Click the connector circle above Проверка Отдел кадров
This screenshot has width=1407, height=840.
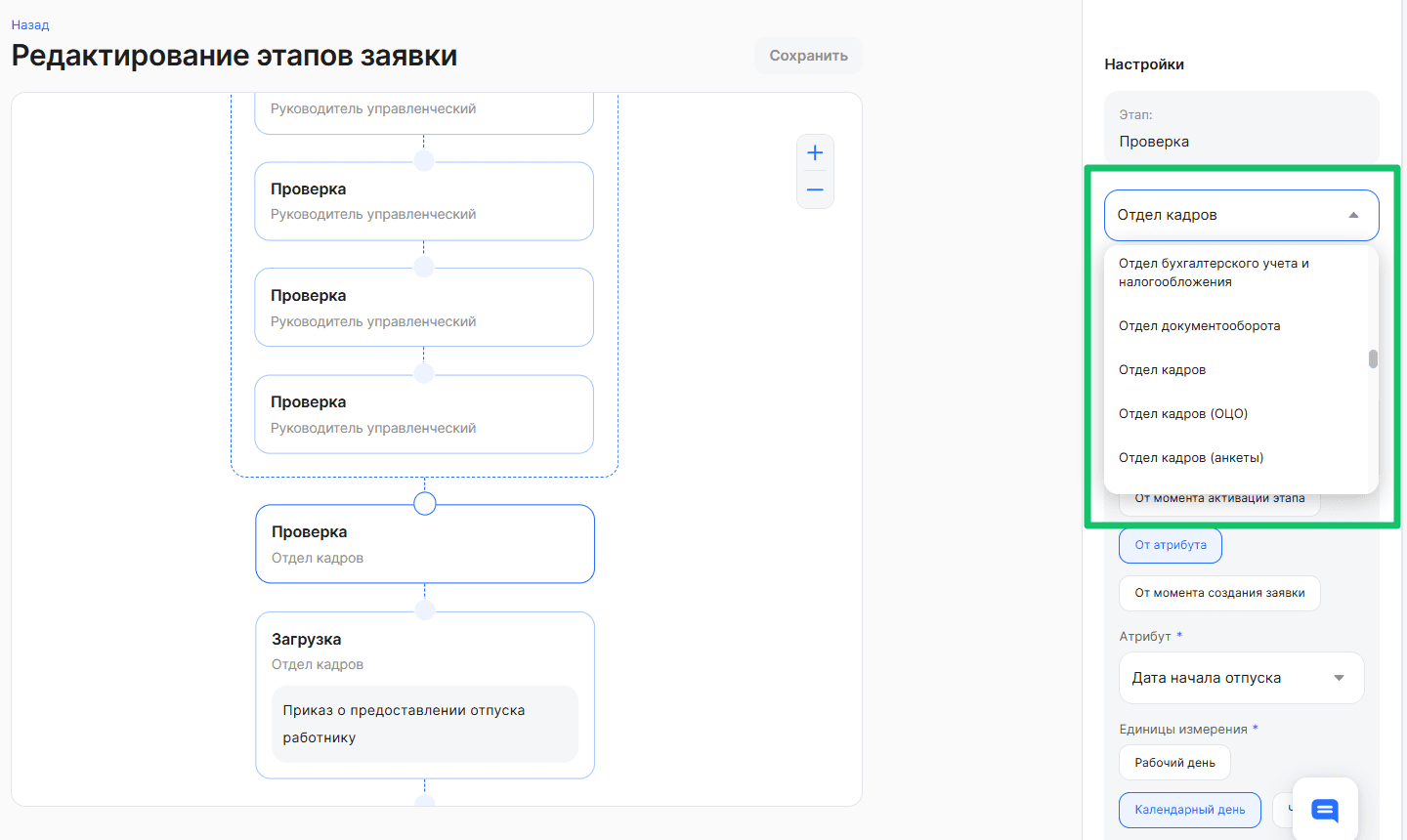click(x=425, y=503)
